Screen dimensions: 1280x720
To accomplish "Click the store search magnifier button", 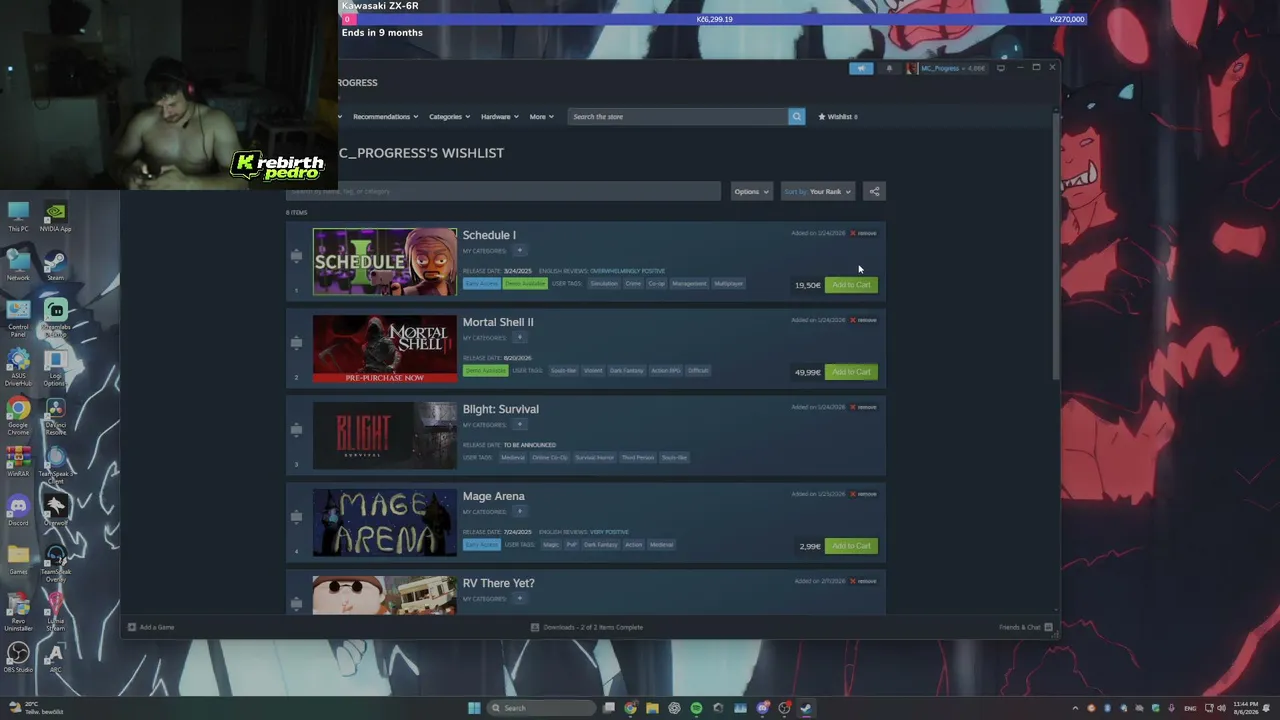I will click(796, 117).
